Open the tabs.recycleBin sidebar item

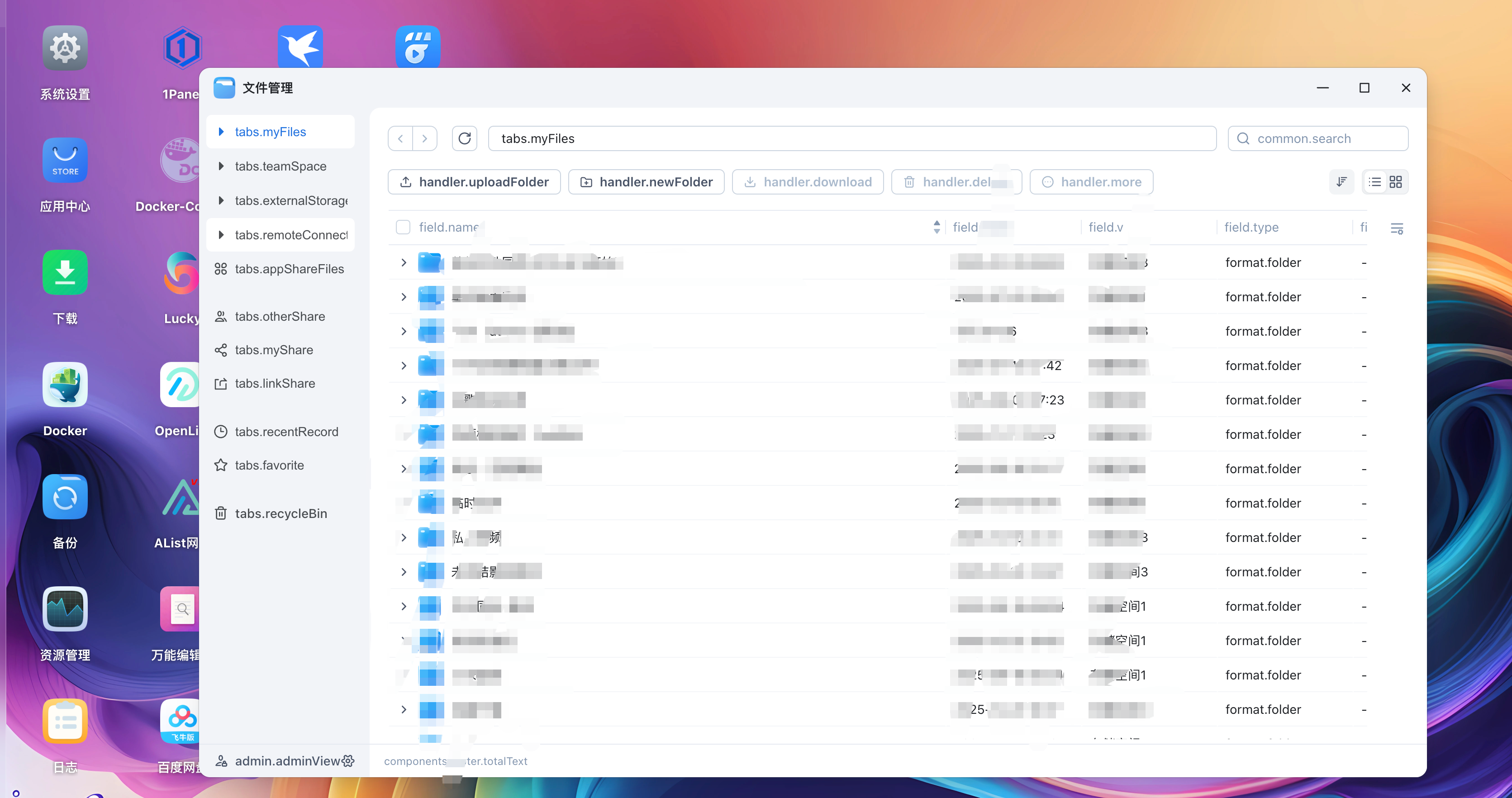281,513
